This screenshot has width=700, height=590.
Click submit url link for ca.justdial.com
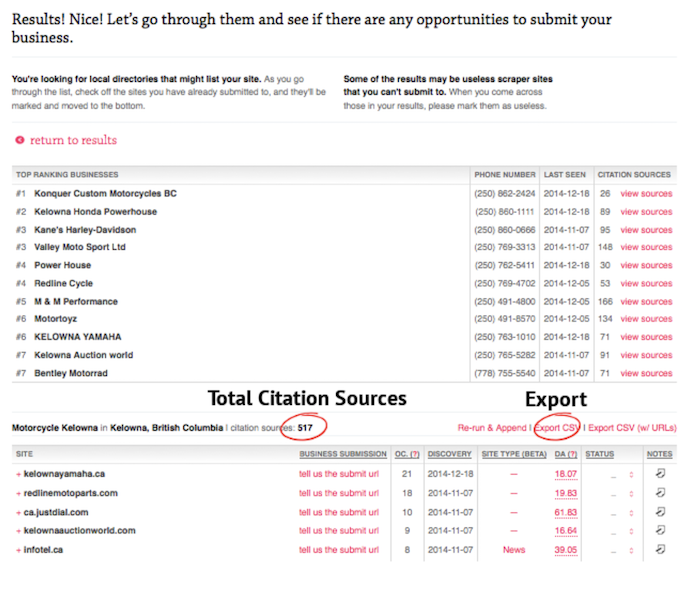pyautogui.click(x=339, y=512)
